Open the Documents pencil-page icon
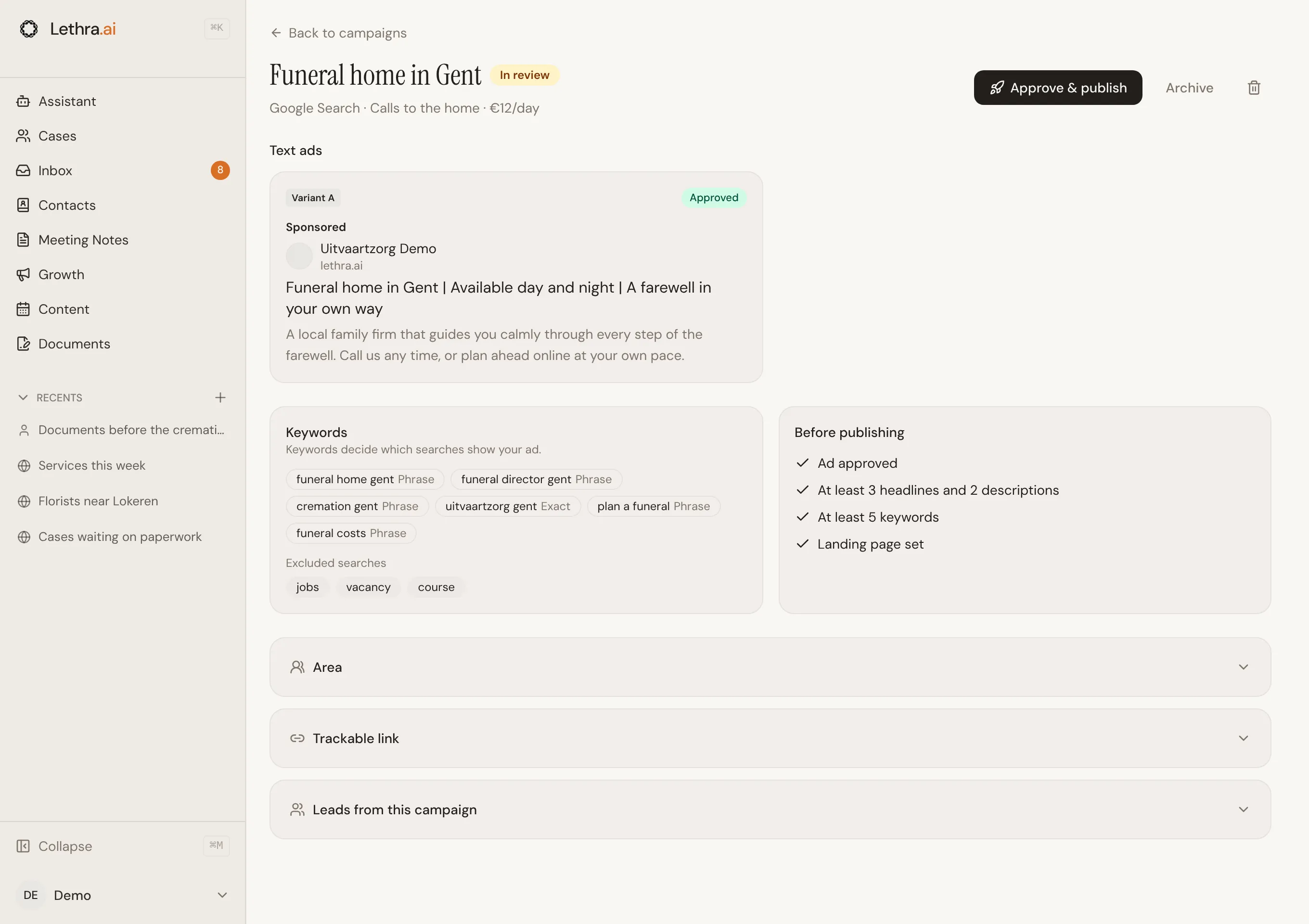1309x924 pixels. pyautogui.click(x=23, y=344)
